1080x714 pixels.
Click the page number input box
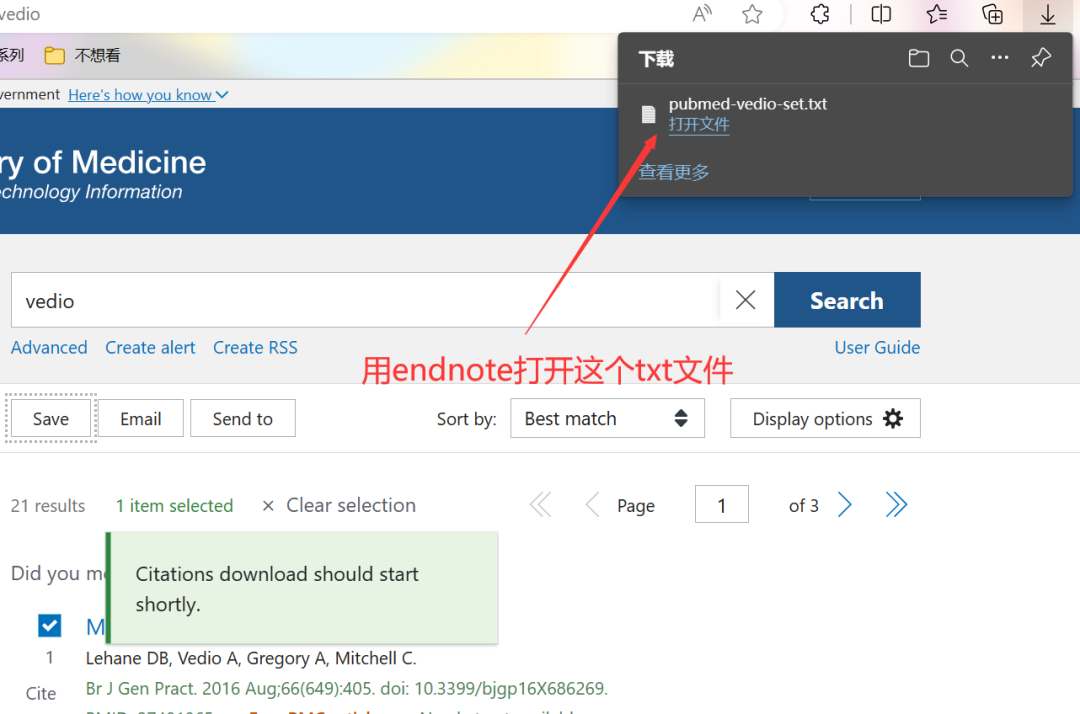[722, 505]
